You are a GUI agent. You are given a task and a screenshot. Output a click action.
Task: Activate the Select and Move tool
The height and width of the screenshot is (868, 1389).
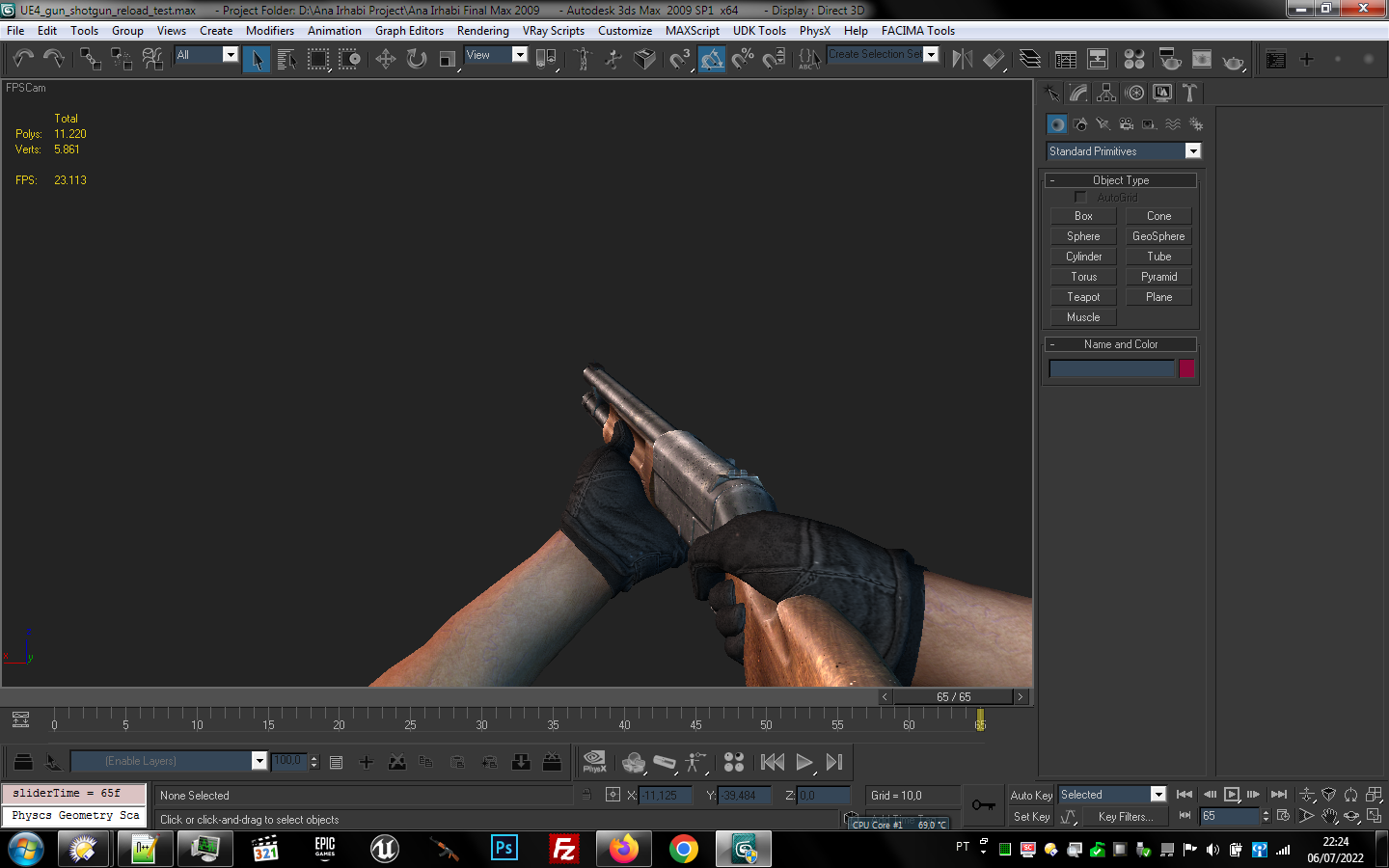[386, 60]
